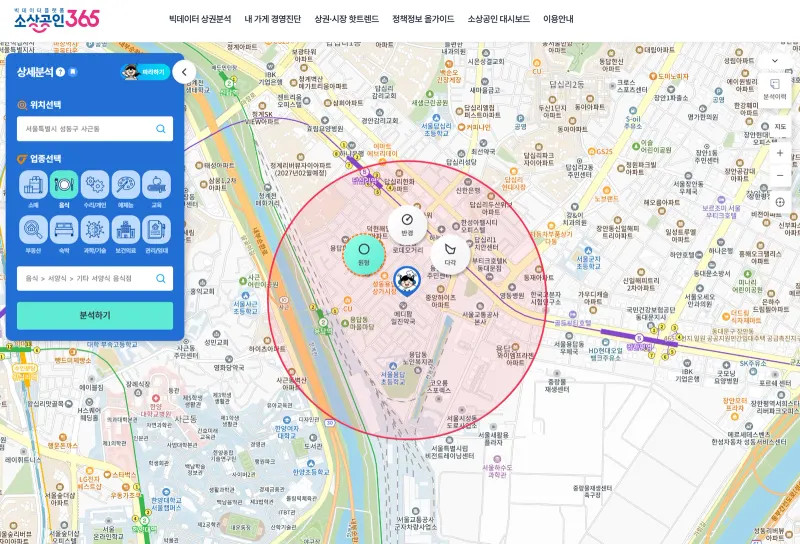Choose the 수리/개인 category gear icon
The image size is (800, 544).
(95, 185)
